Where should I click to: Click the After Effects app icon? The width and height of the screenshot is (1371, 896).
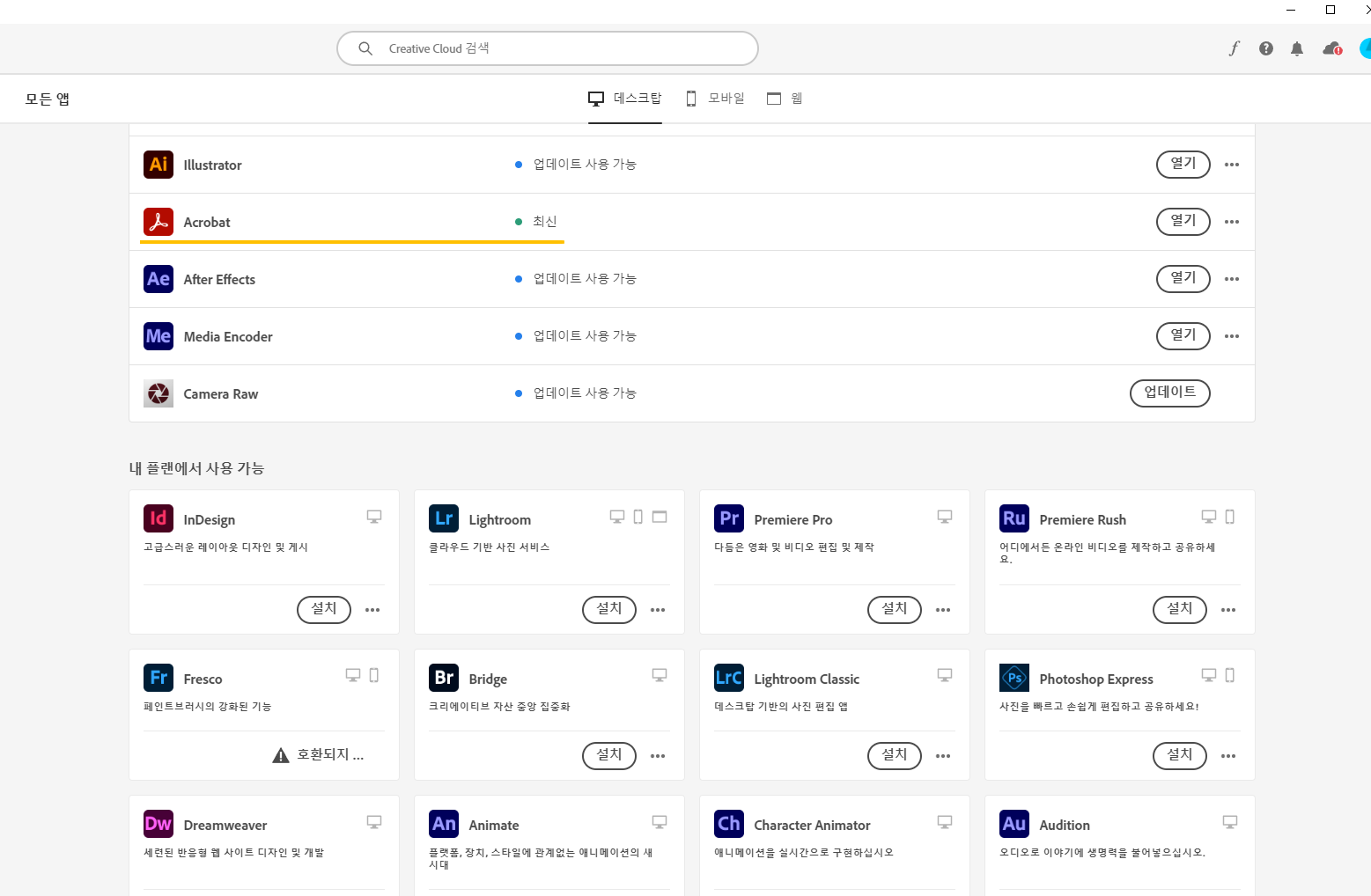tap(158, 279)
